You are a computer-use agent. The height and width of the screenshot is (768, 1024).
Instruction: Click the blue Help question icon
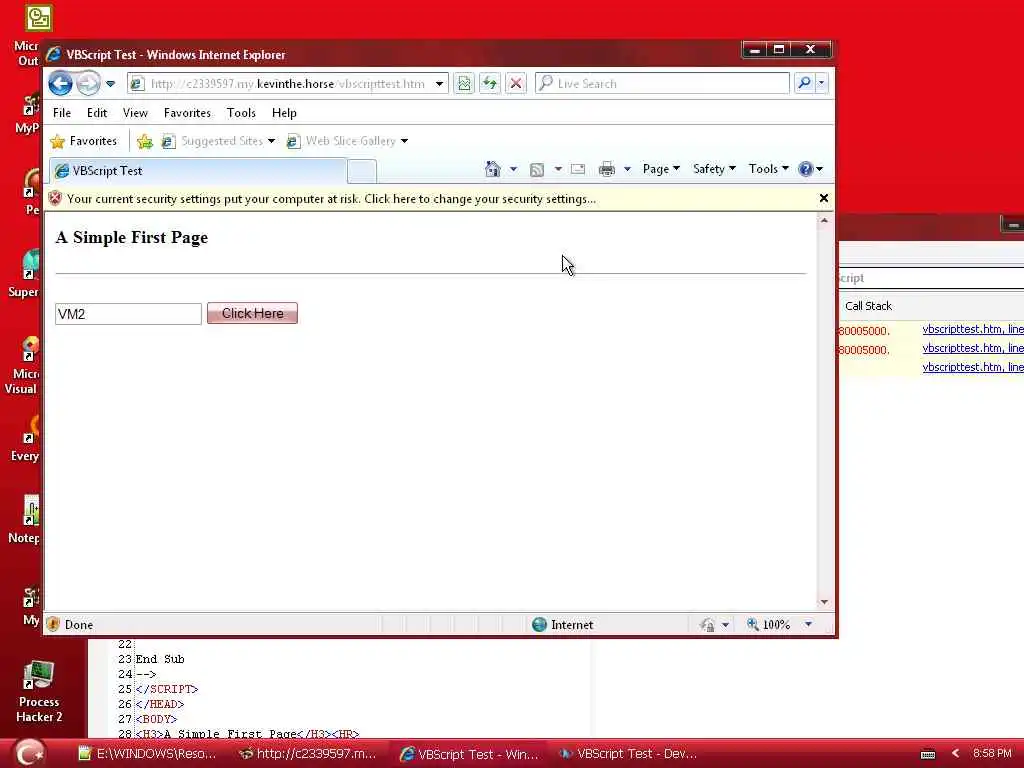pyautogui.click(x=806, y=169)
